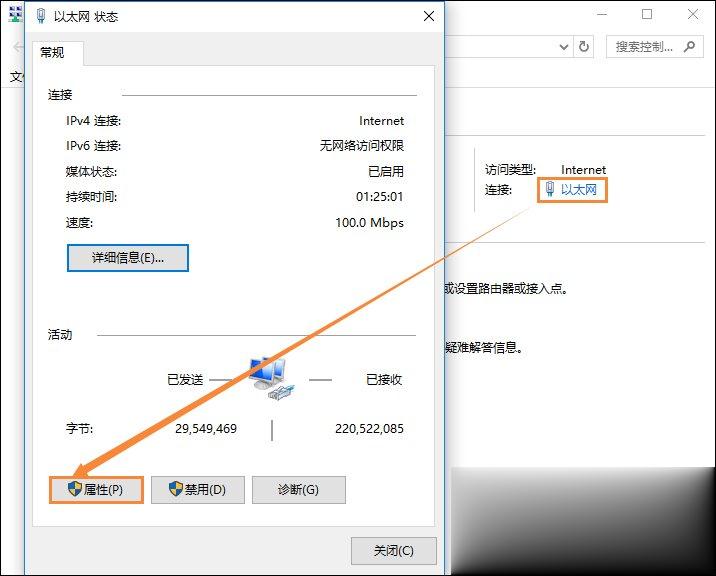Click the sent bytes value 29,549,469
716x576 pixels.
tap(206, 428)
